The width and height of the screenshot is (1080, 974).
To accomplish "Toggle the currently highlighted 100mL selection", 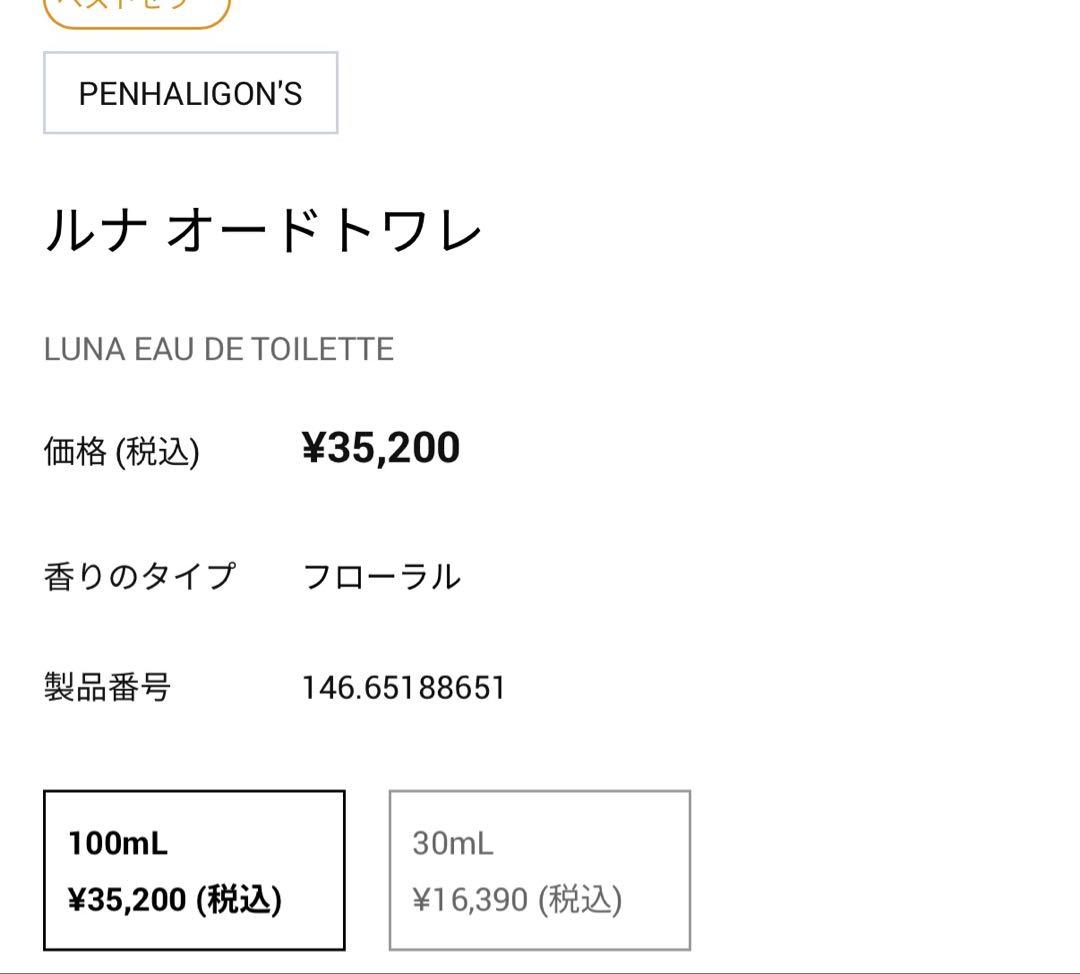I will click(193, 868).
